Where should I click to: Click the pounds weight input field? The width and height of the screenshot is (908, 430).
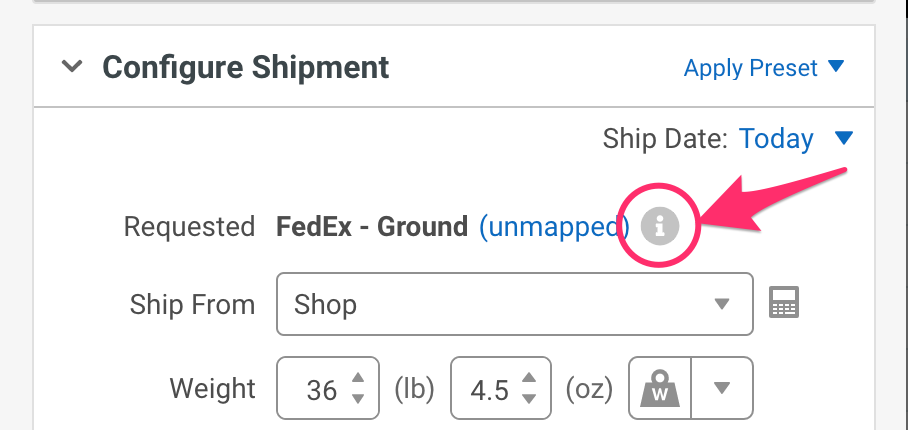(319, 389)
